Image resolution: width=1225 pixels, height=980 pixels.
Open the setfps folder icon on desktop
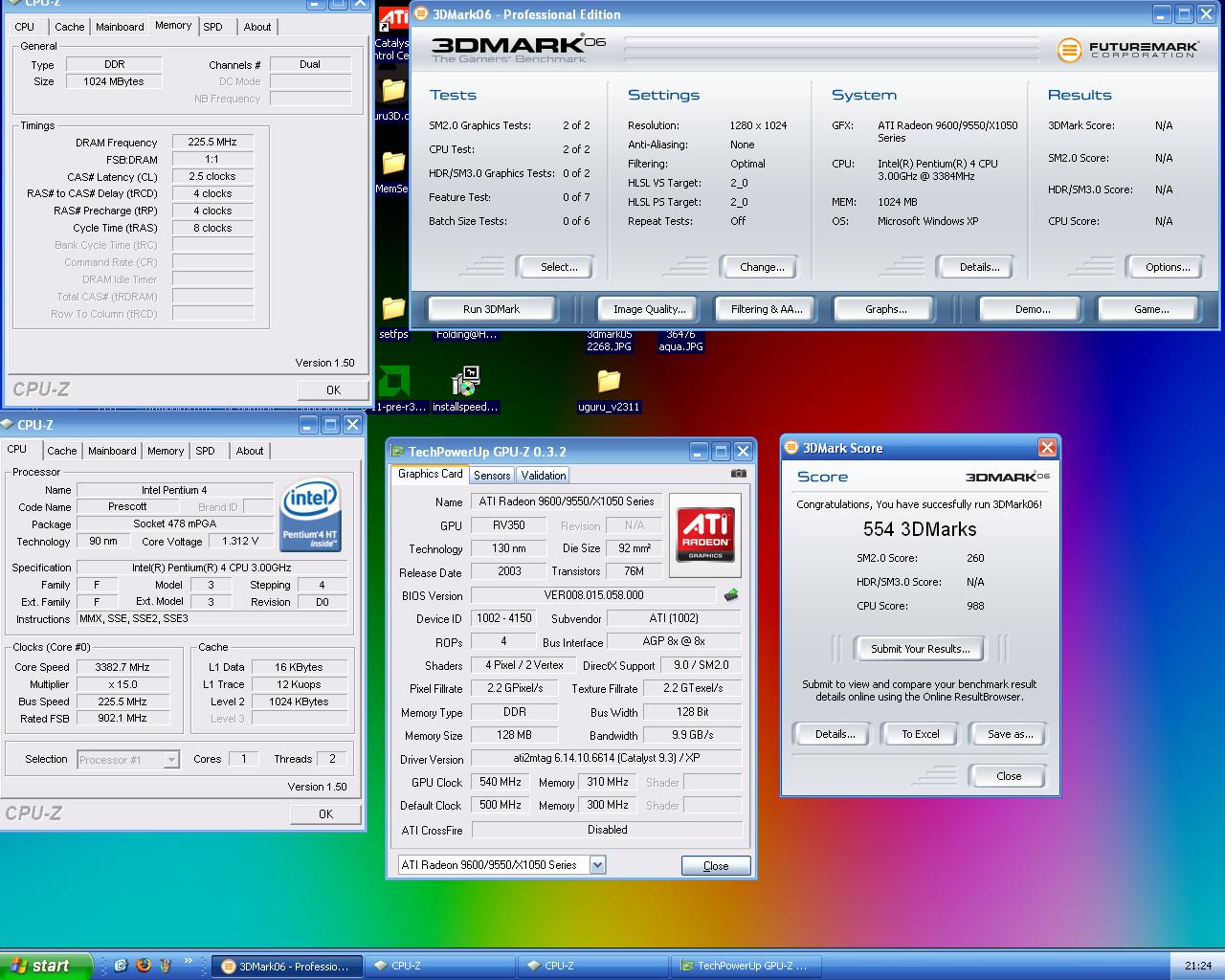[x=393, y=317]
